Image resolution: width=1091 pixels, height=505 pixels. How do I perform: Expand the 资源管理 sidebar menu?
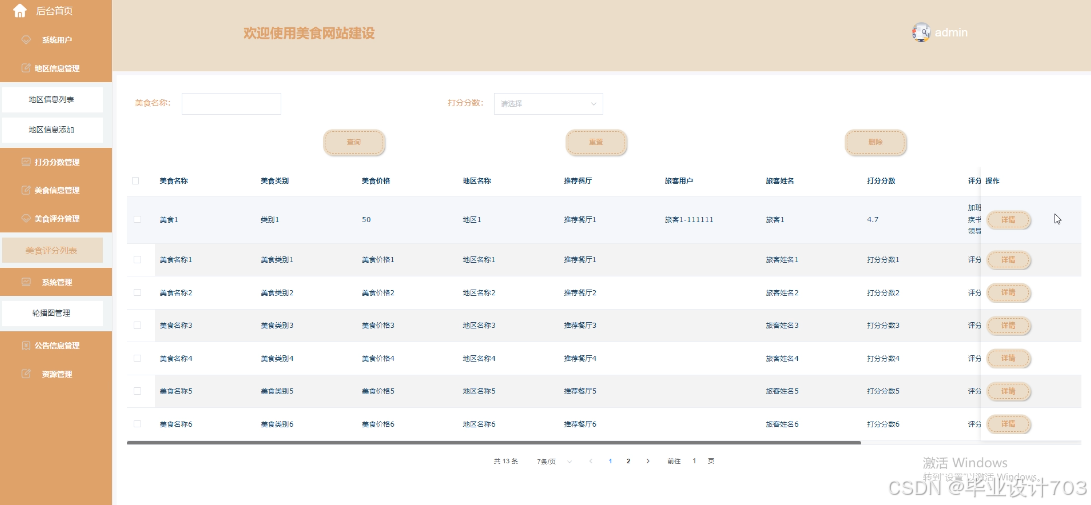pos(56,374)
